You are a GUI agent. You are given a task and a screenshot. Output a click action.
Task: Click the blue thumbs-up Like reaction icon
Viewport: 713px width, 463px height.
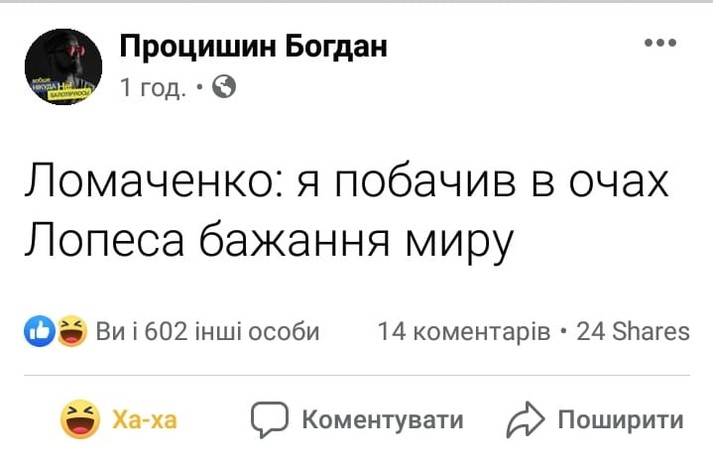[x=39, y=331]
